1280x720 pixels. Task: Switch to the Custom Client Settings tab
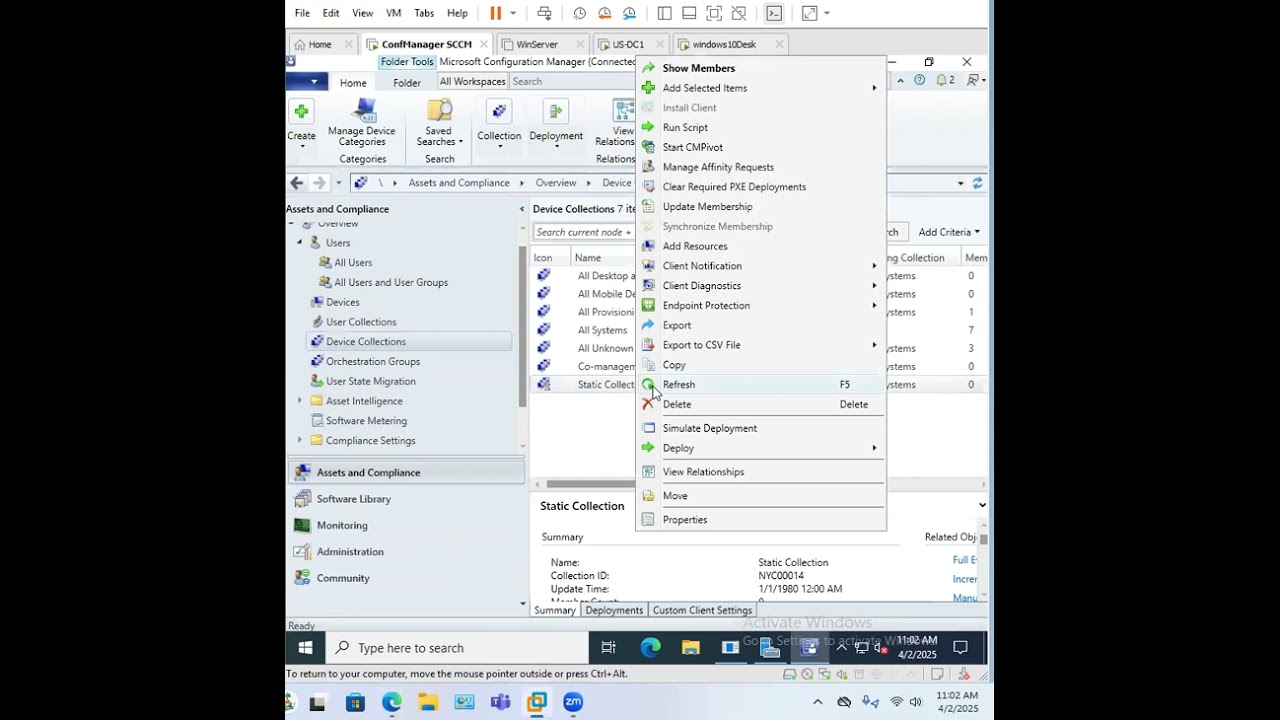[x=702, y=610]
